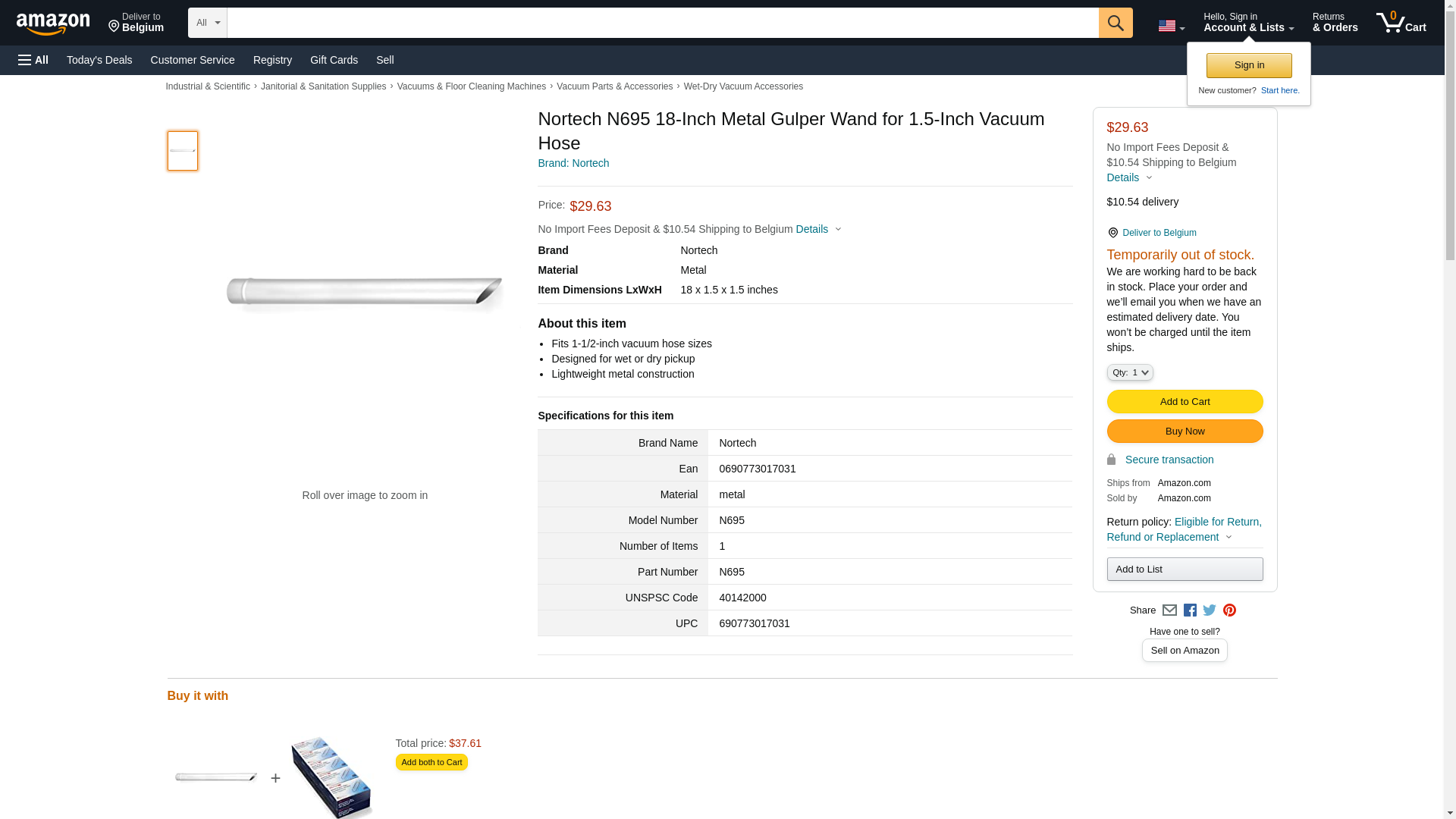The height and width of the screenshot is (819, 1456).
Task: Click the search magnifier button
Action: (x=1115, y=23)
